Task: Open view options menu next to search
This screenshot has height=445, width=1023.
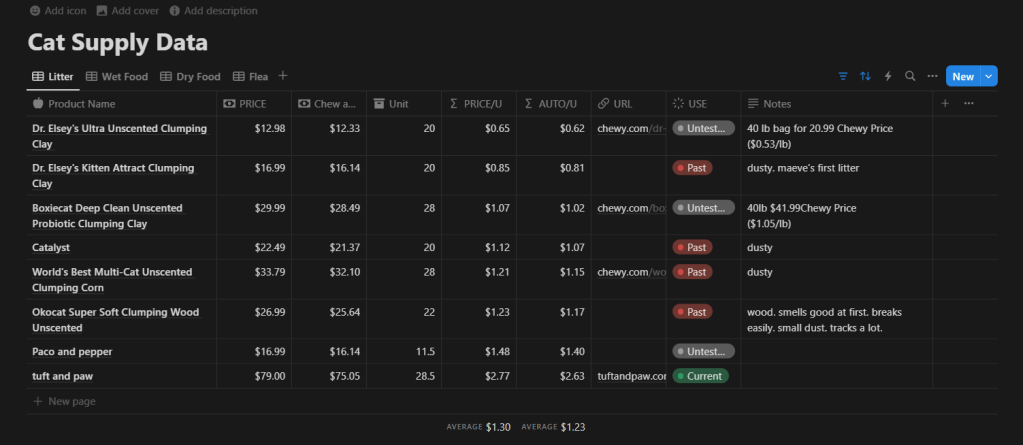Action: pos(932,76)
